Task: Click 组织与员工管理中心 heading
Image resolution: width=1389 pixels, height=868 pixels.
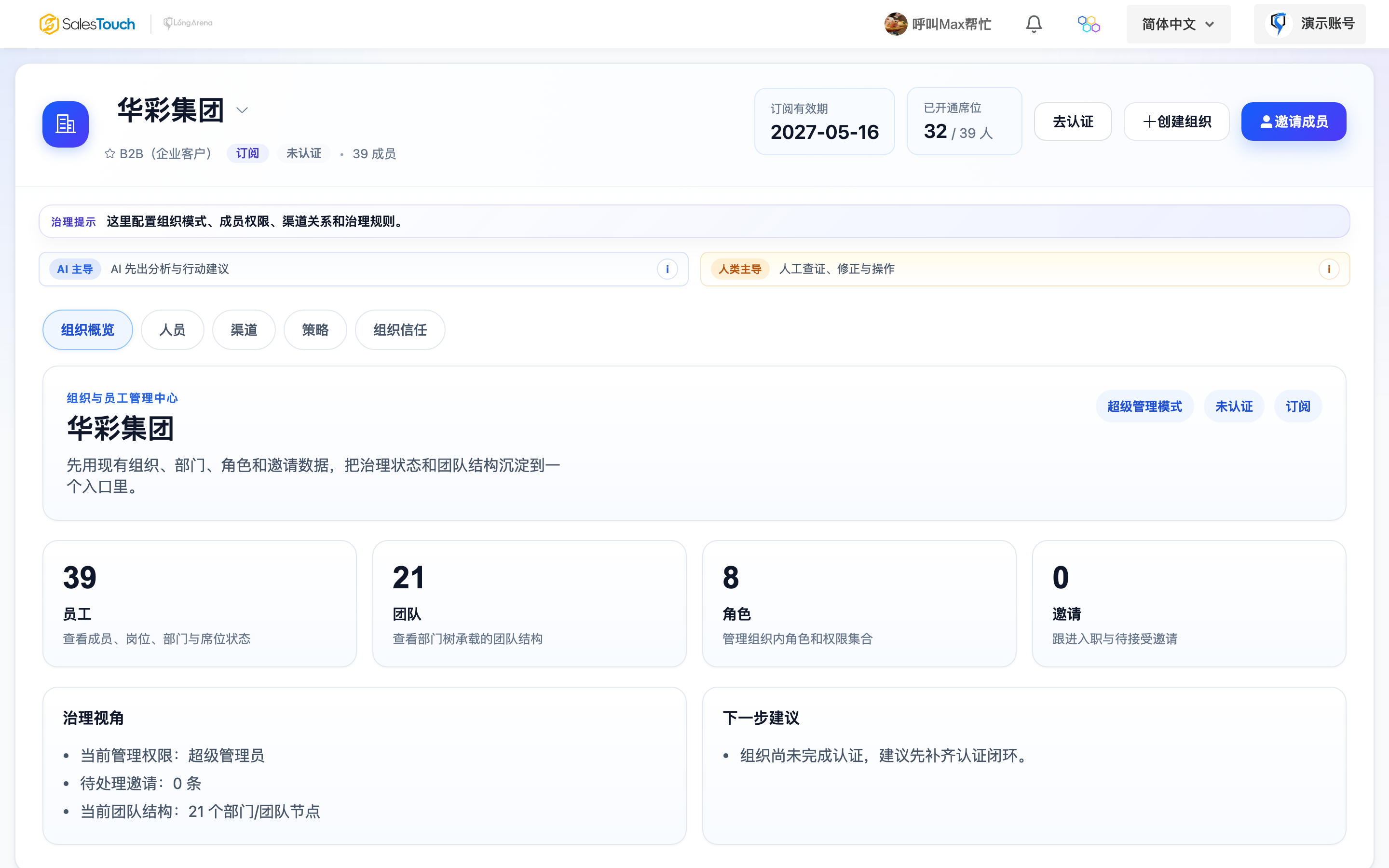Action: pos(122,398)
